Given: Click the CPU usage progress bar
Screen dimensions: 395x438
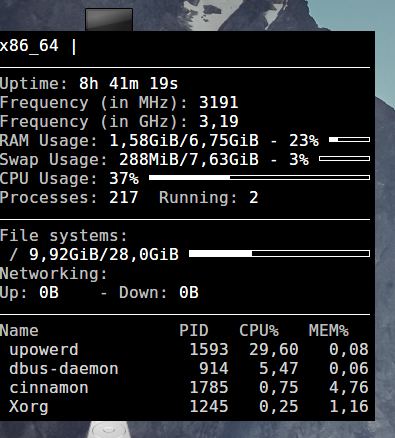Looking at the screenshot, I should (259, 177).
